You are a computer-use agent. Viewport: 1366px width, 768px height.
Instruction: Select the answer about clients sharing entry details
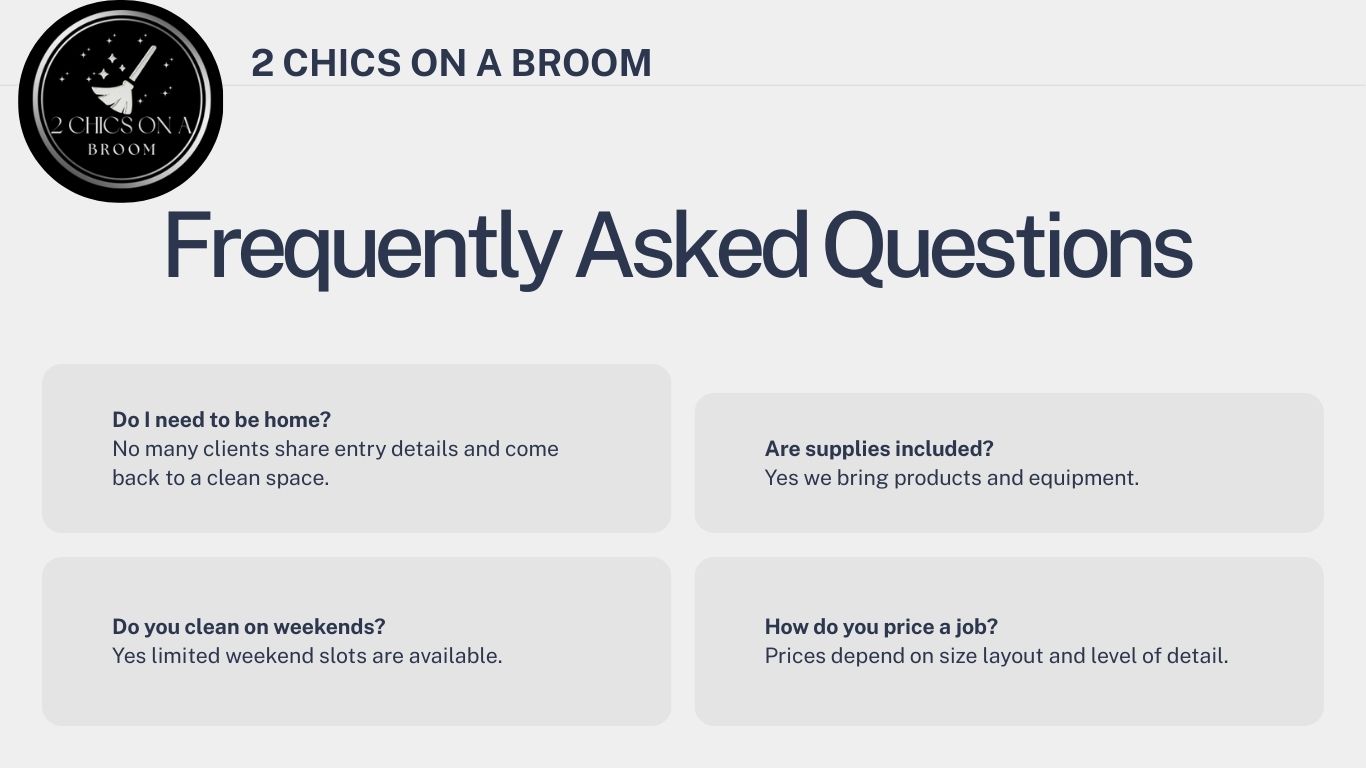(335, 449)
